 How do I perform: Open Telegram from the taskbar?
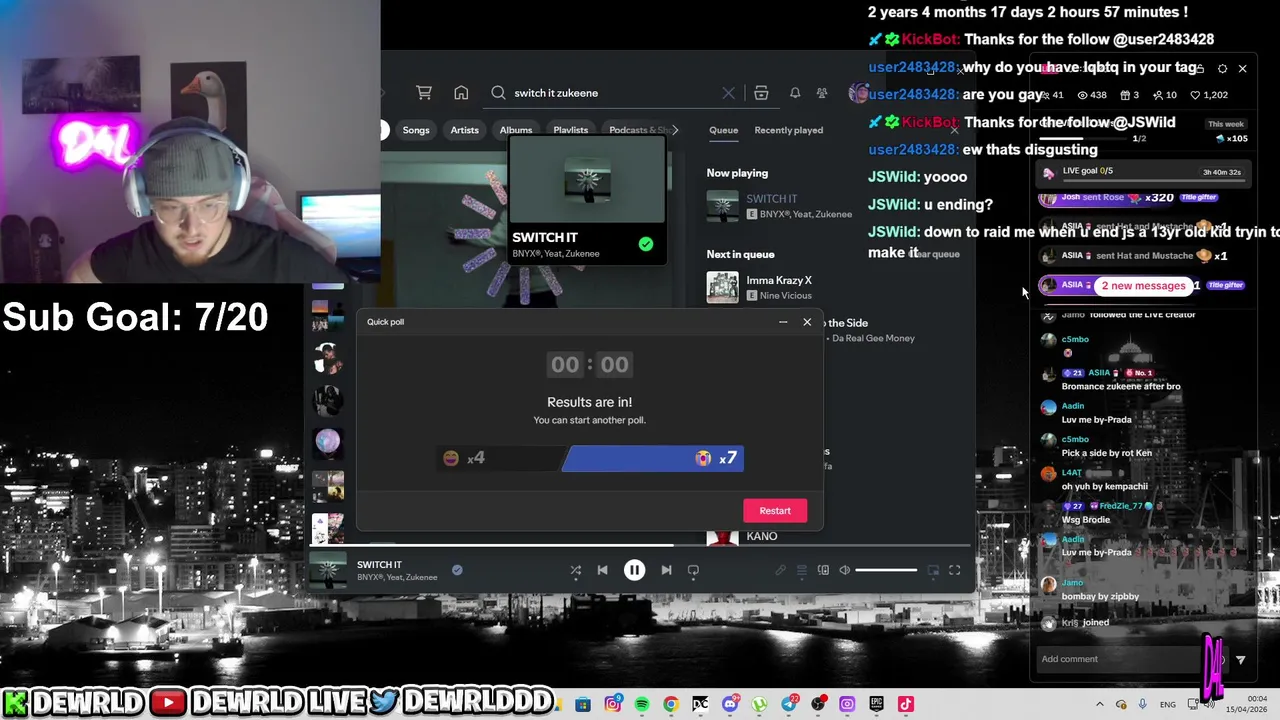click(789, 704)
